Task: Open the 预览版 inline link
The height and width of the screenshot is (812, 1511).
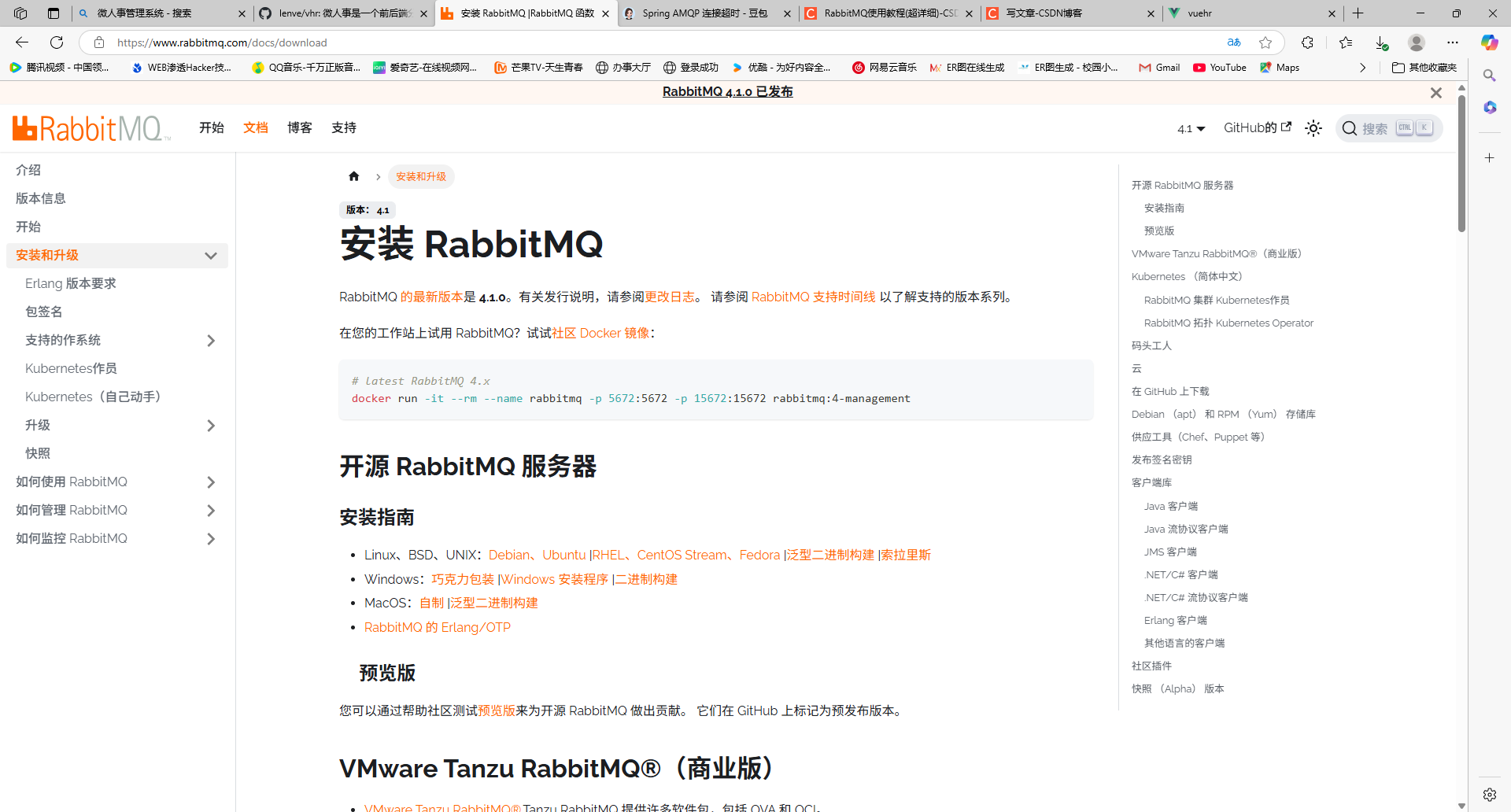Action: 497,710
